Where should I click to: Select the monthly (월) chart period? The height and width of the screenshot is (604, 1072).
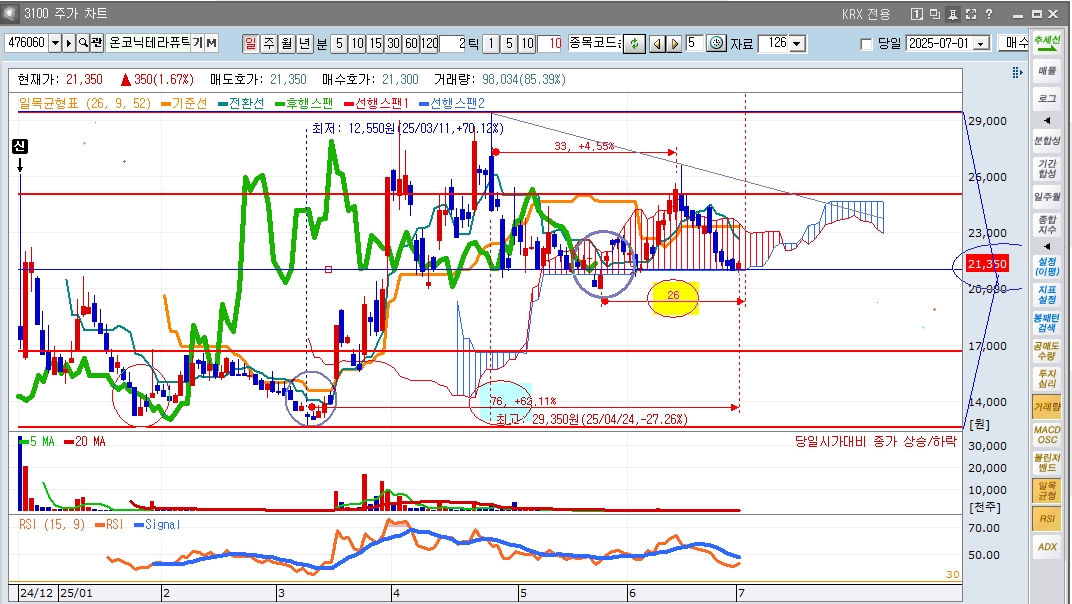286,44
